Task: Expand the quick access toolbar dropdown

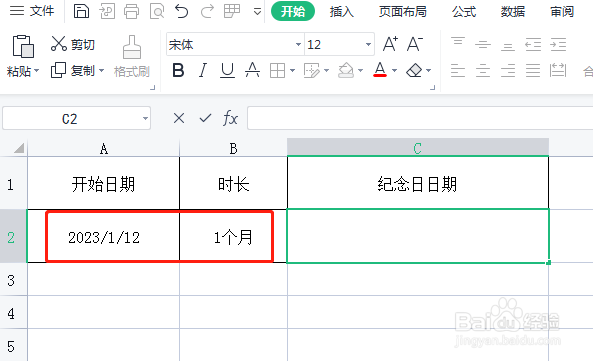Action: pos(257,12)
